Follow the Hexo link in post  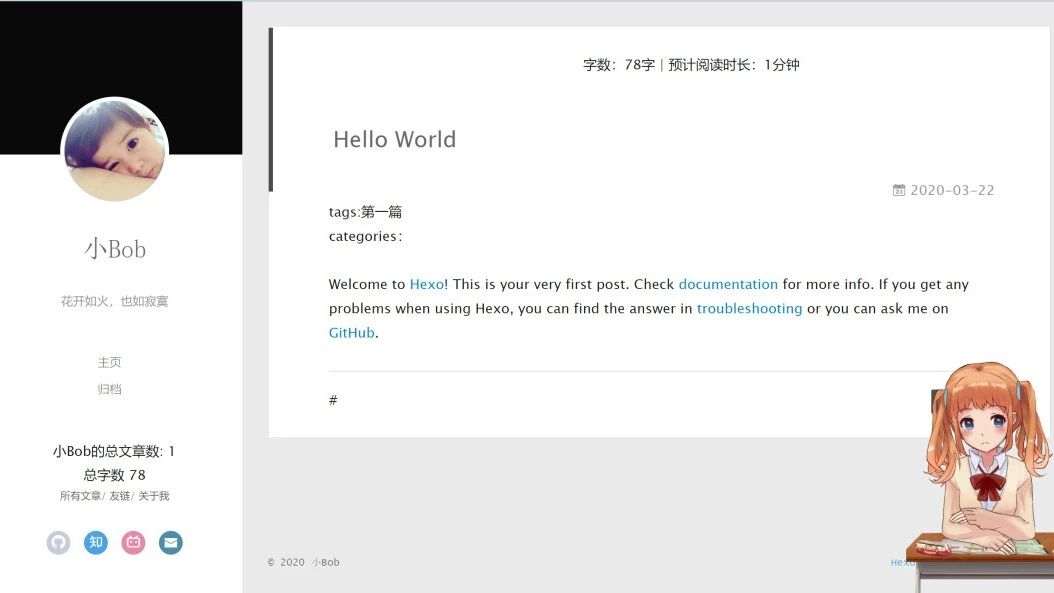pos(427,284)
